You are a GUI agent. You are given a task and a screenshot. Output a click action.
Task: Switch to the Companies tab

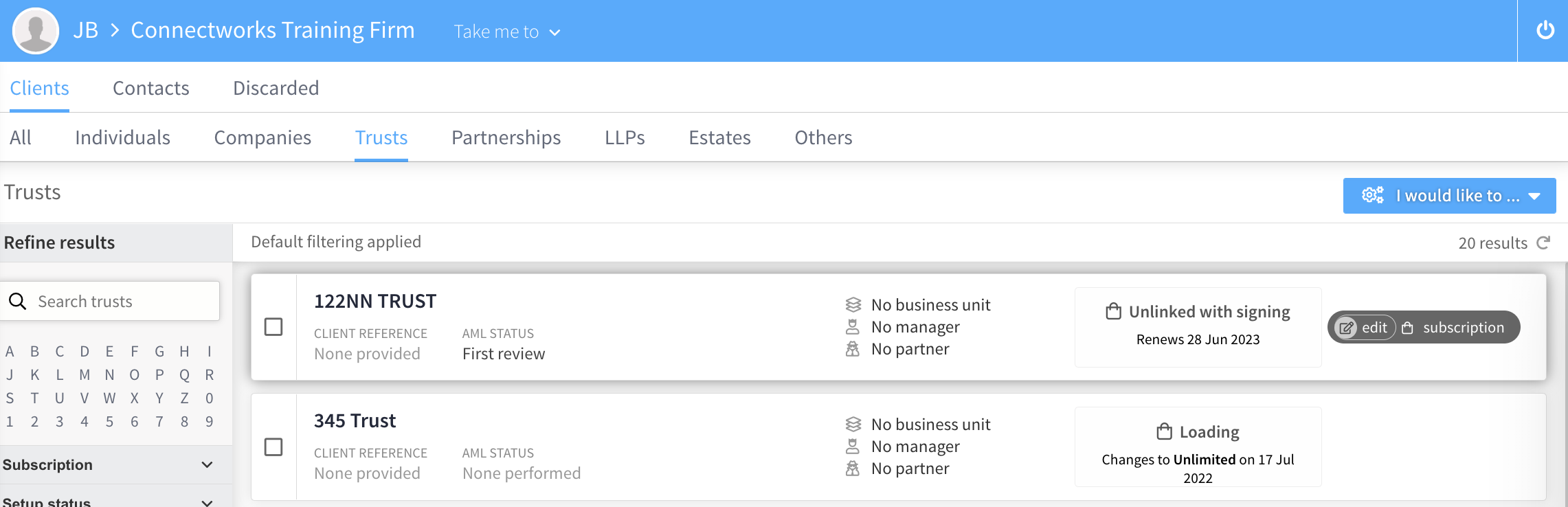point(262,137)
